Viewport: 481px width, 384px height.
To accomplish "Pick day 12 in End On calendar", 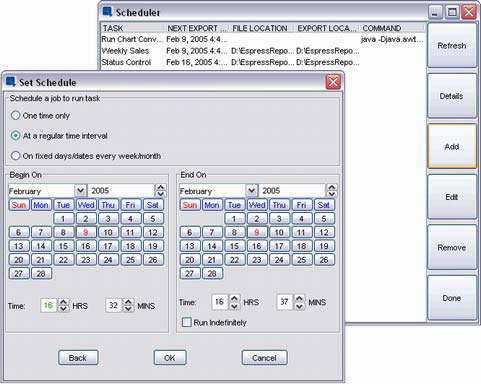I will coord(324,232).
